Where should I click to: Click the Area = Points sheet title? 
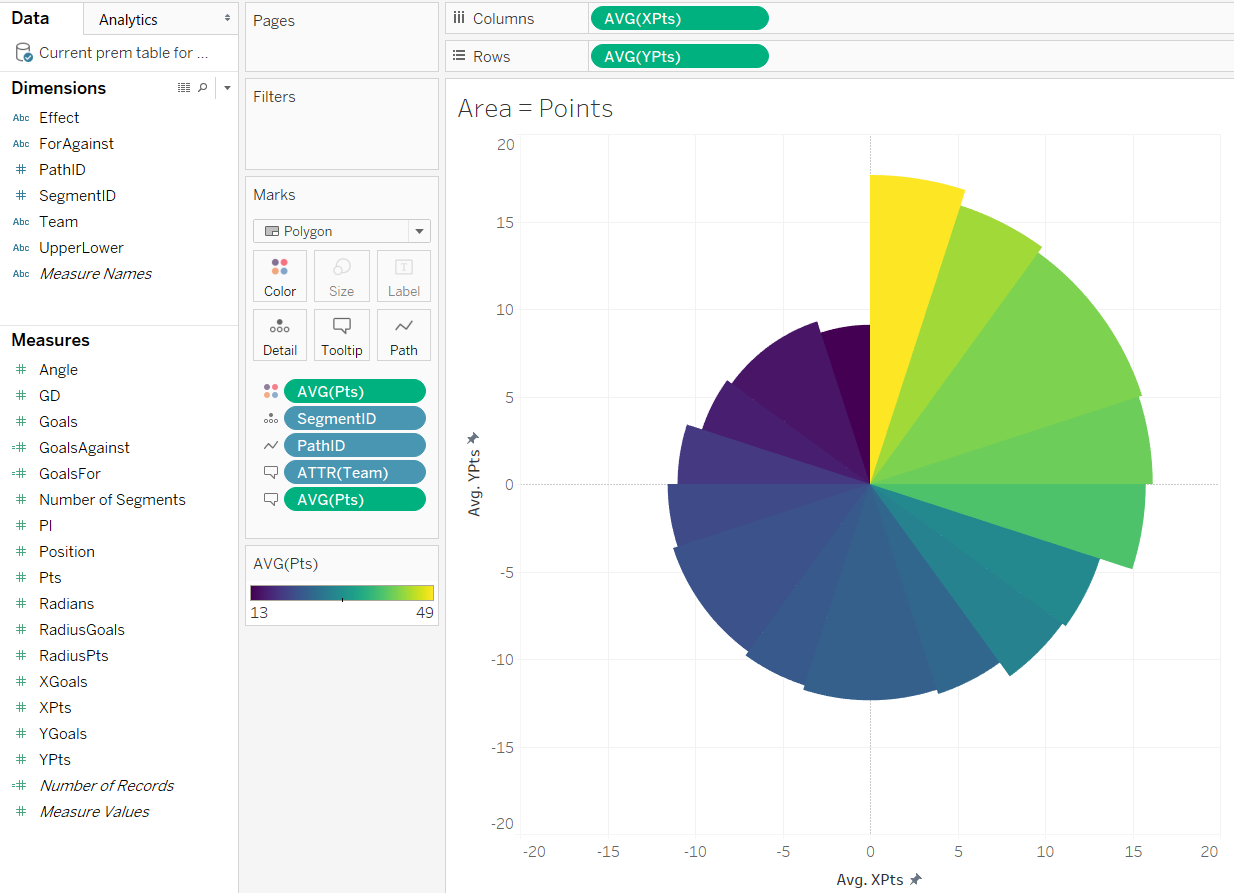(535, 108)
